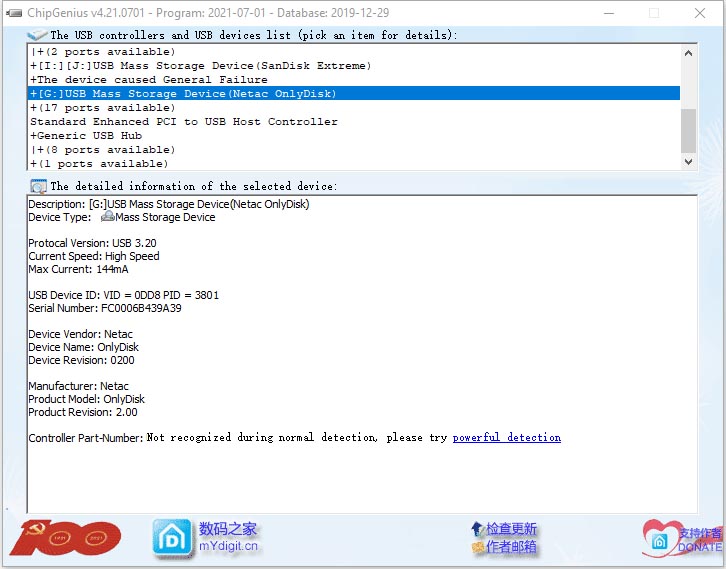This screenshot has width=726, height=569.
Task: Select 'The device caused General Failure' row
Action: 353,80
